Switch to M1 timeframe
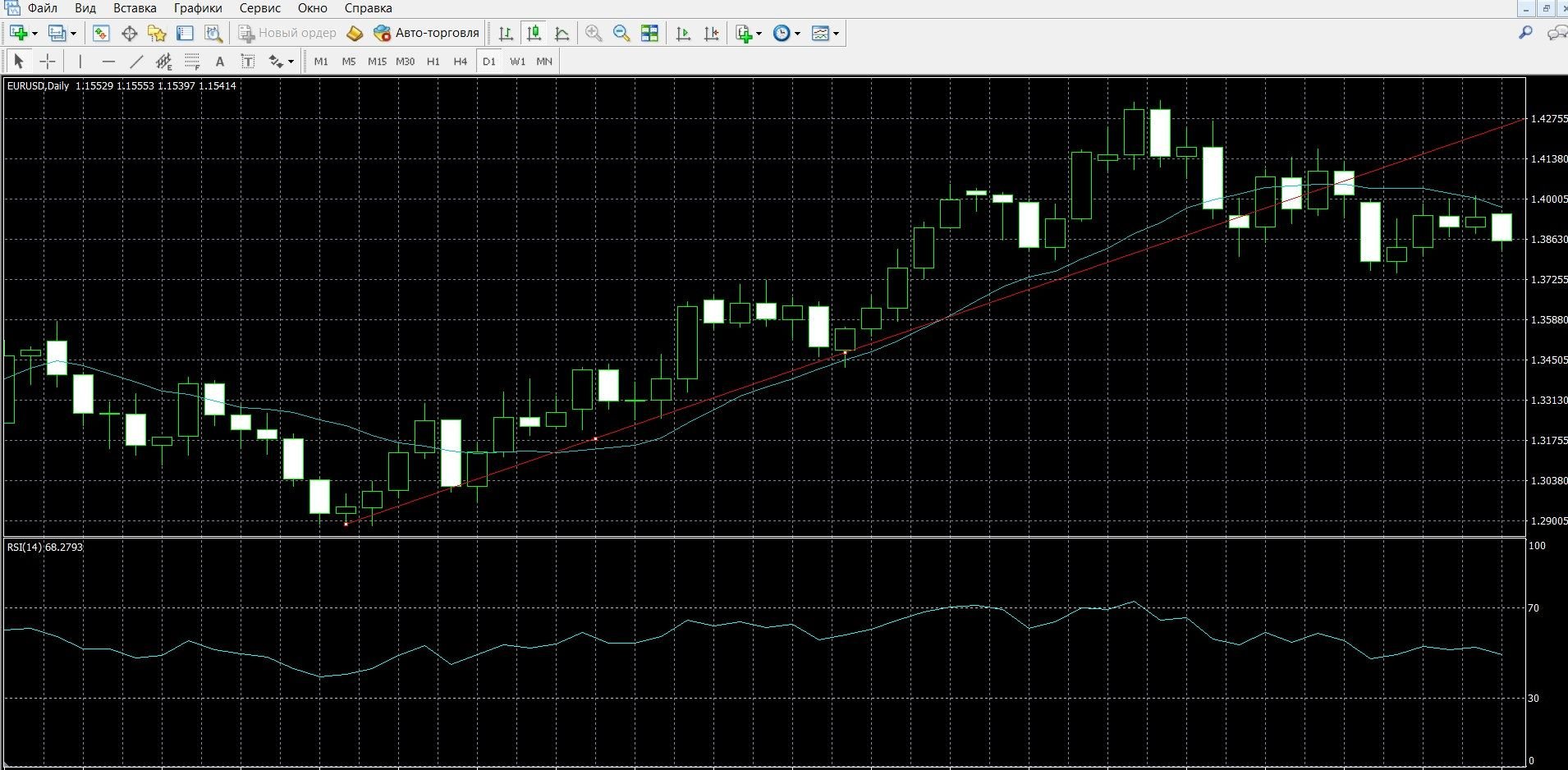1568x770 pixels. tap(321, 62)
